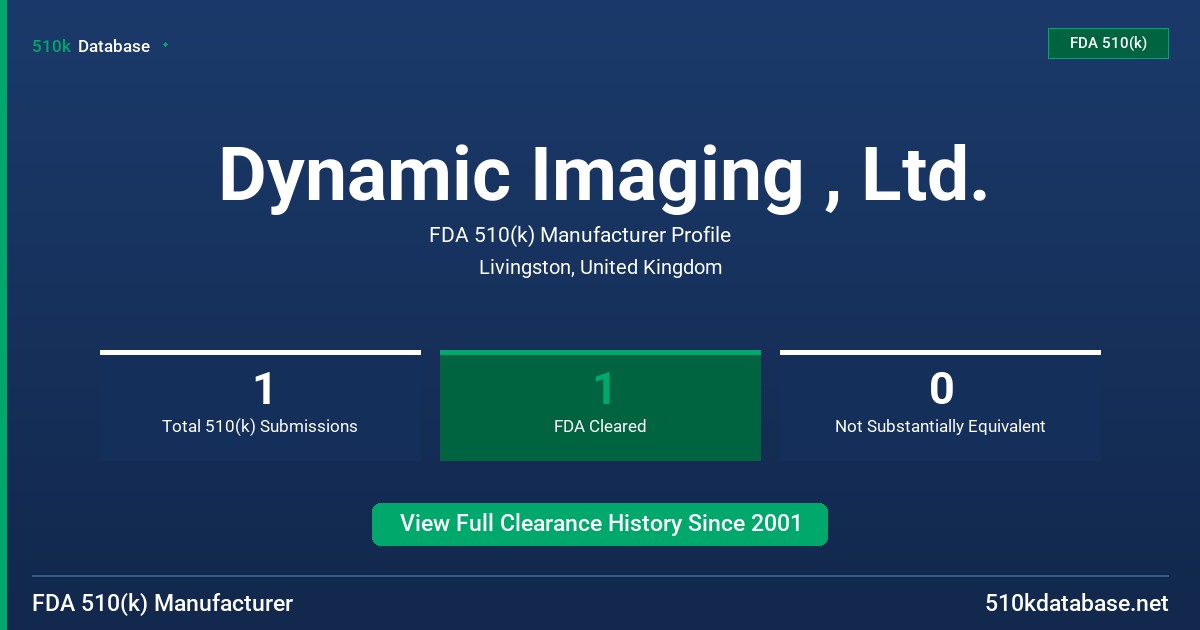Click the FDA 510(k) badge
This screenshot has width=1200, height=630.
point(1108,43)
